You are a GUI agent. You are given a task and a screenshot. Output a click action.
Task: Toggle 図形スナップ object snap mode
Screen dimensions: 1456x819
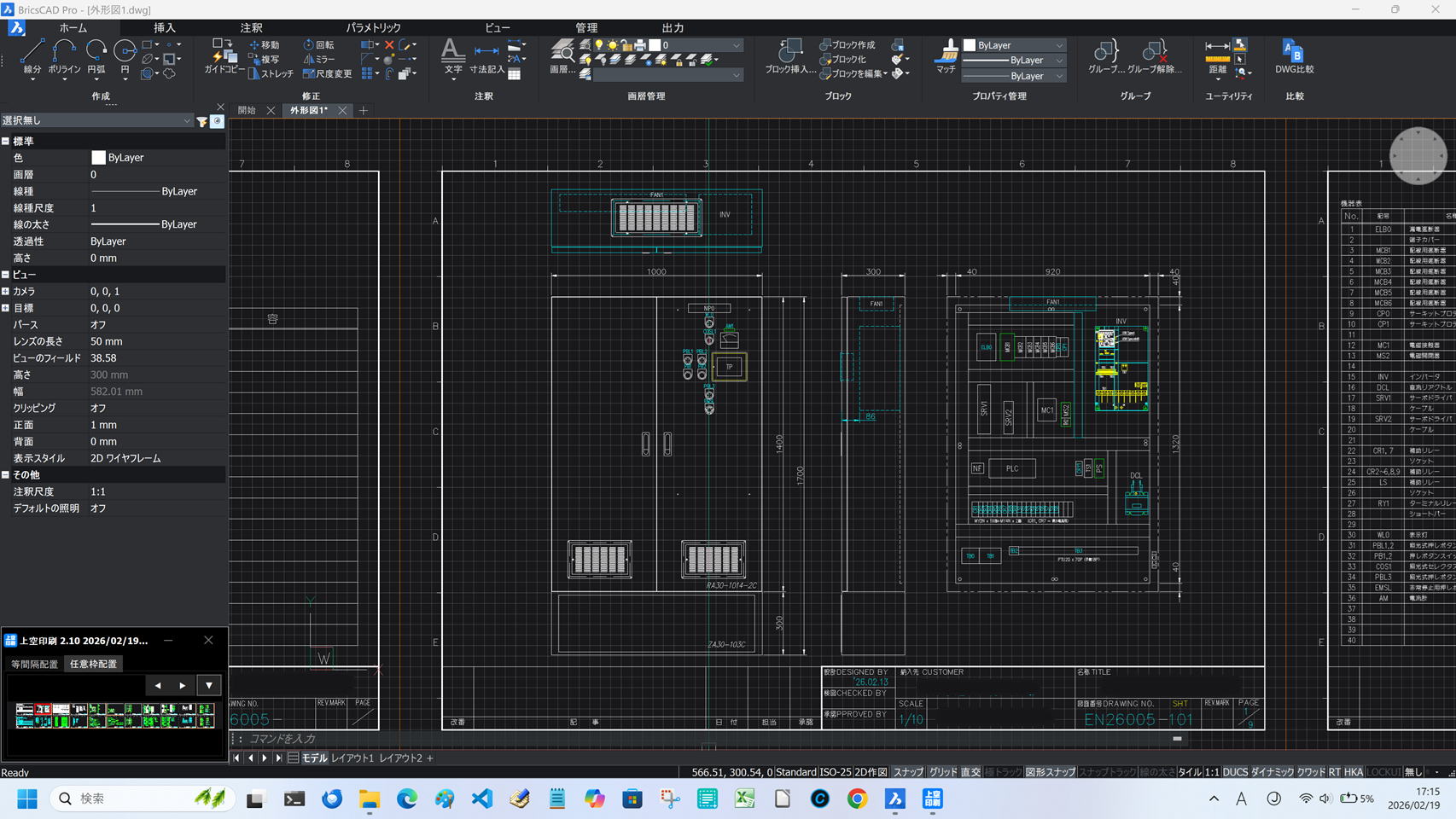[1049, 772]
